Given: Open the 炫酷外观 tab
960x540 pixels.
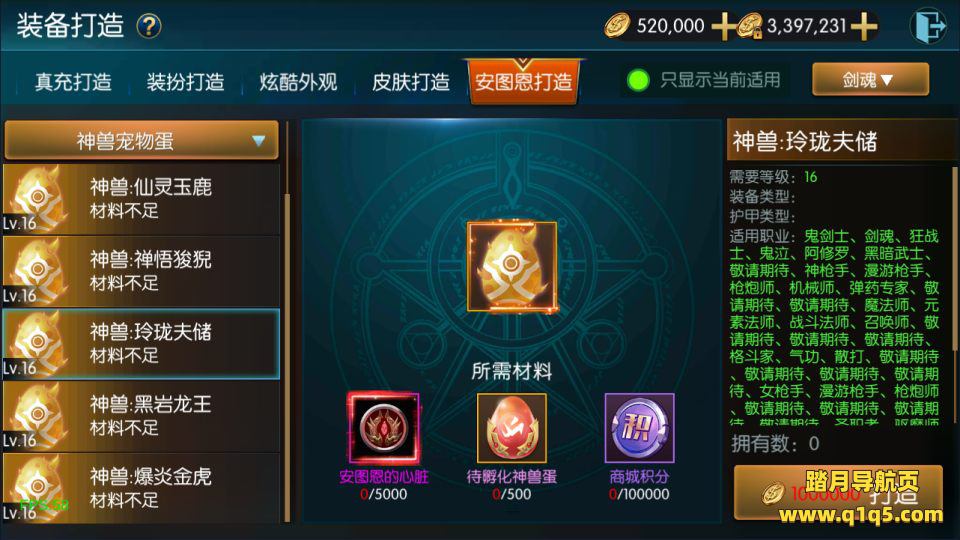Looking at the screenshot, I should pos(298,81).
